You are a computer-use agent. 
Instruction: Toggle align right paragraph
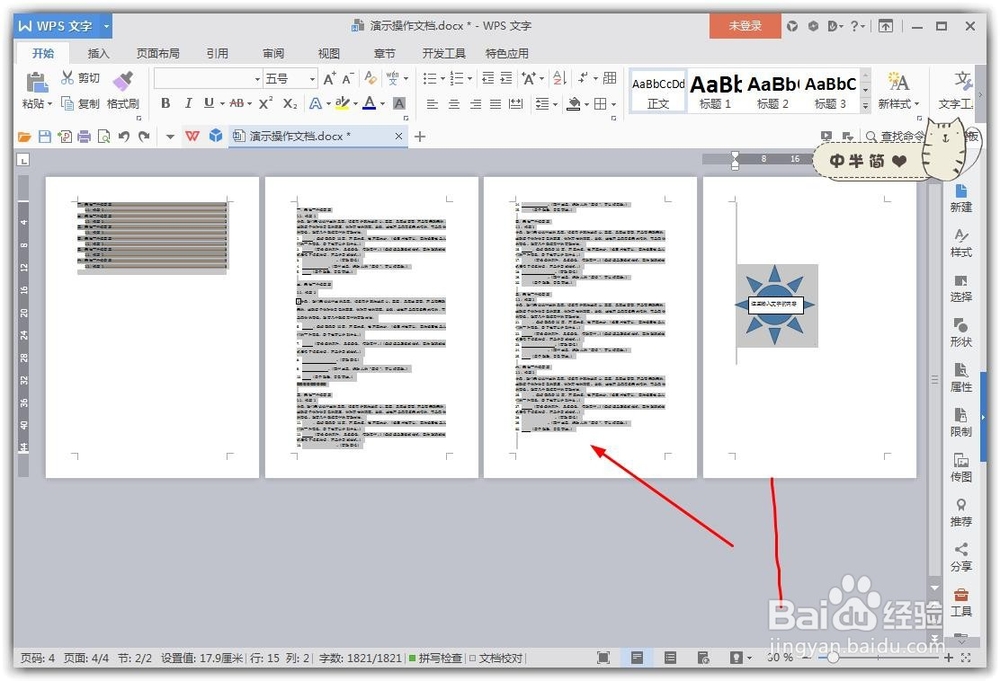(x=475, y=103)
